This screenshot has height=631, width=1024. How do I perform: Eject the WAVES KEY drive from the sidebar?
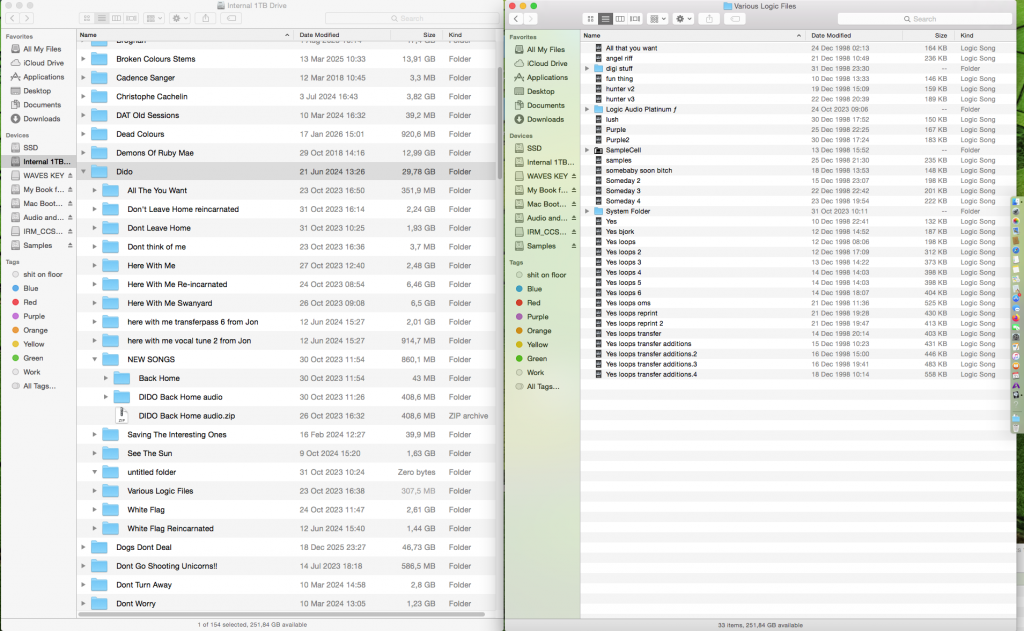(x=70, y=175)
